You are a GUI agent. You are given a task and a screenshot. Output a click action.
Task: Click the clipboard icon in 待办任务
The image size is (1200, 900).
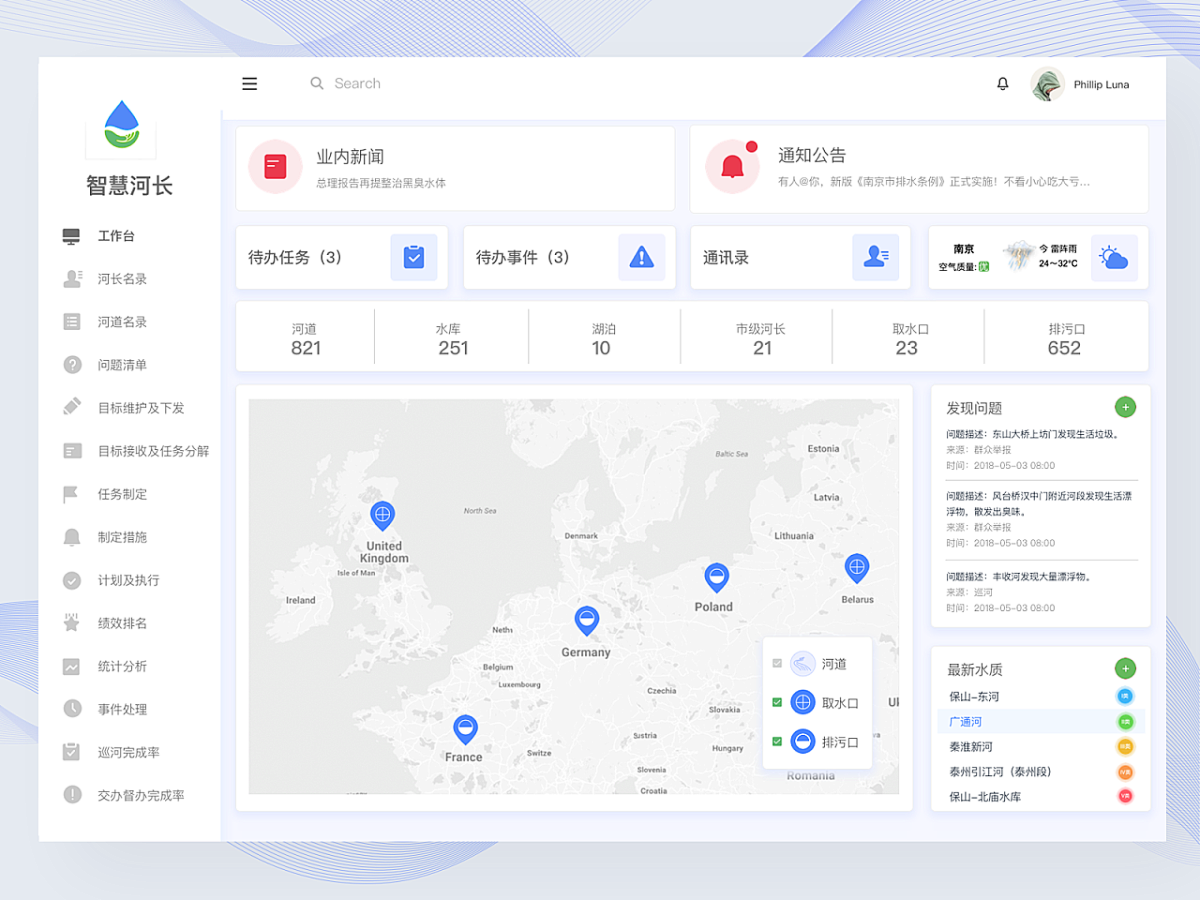coord(414,257)
